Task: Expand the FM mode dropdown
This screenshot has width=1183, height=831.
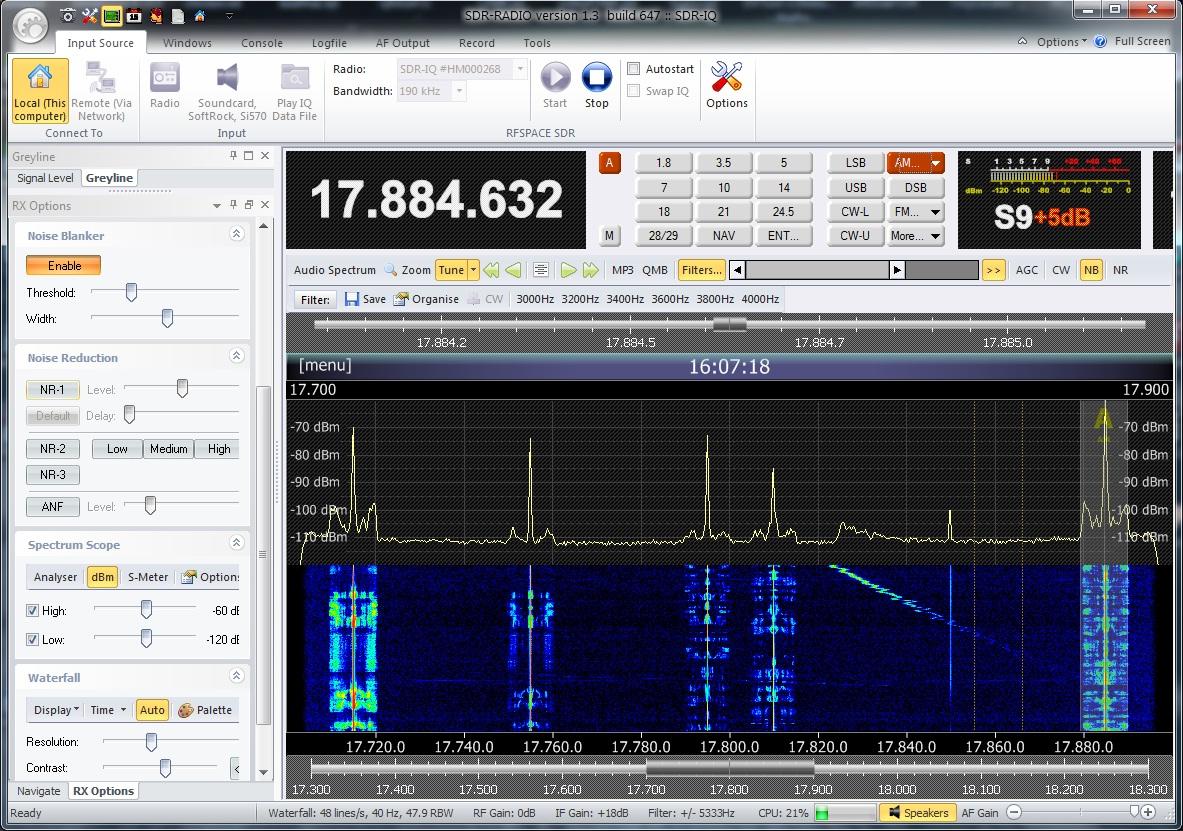Action: click(x=935, y=212)
